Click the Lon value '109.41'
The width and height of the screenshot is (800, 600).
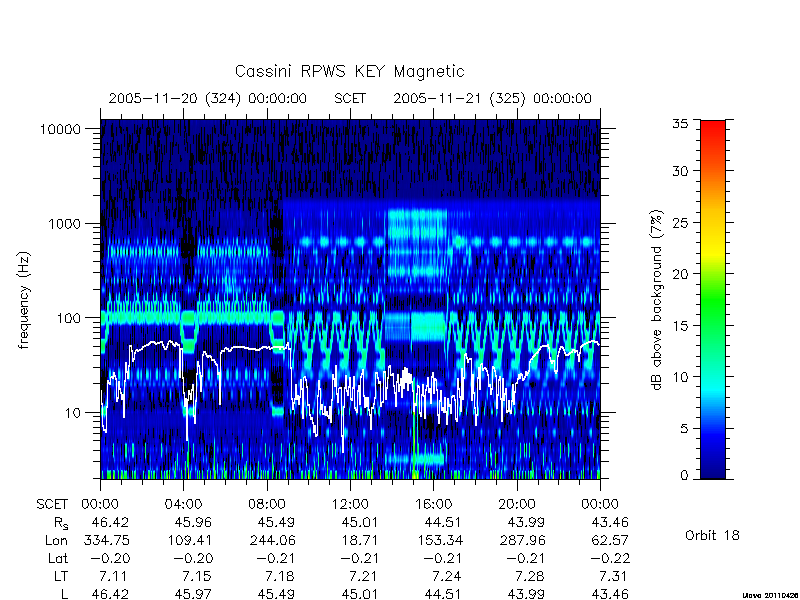[x=189, y=540]
